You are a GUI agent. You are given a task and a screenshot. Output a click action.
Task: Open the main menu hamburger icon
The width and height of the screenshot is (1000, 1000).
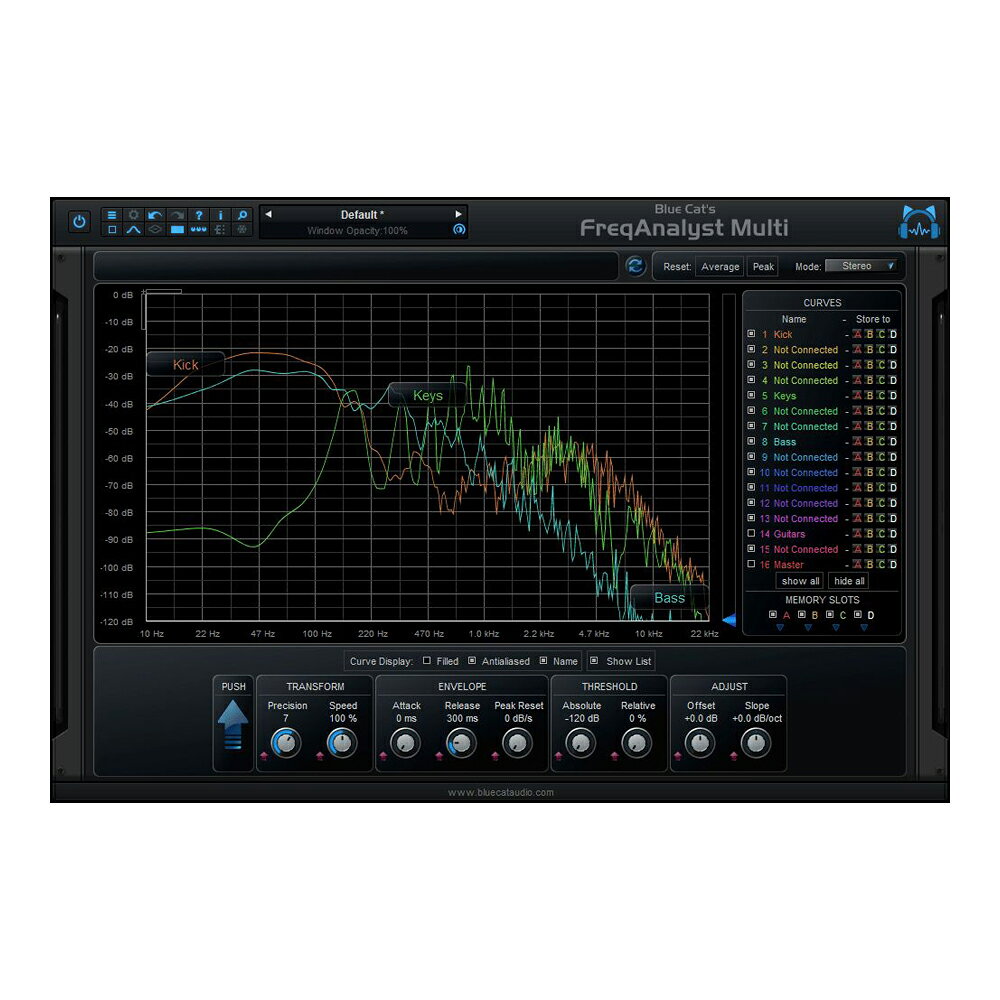pos(112,215)
